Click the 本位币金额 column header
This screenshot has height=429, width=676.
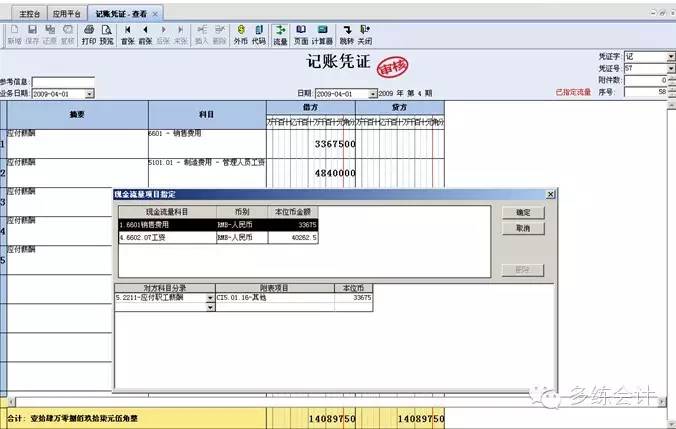293,212
